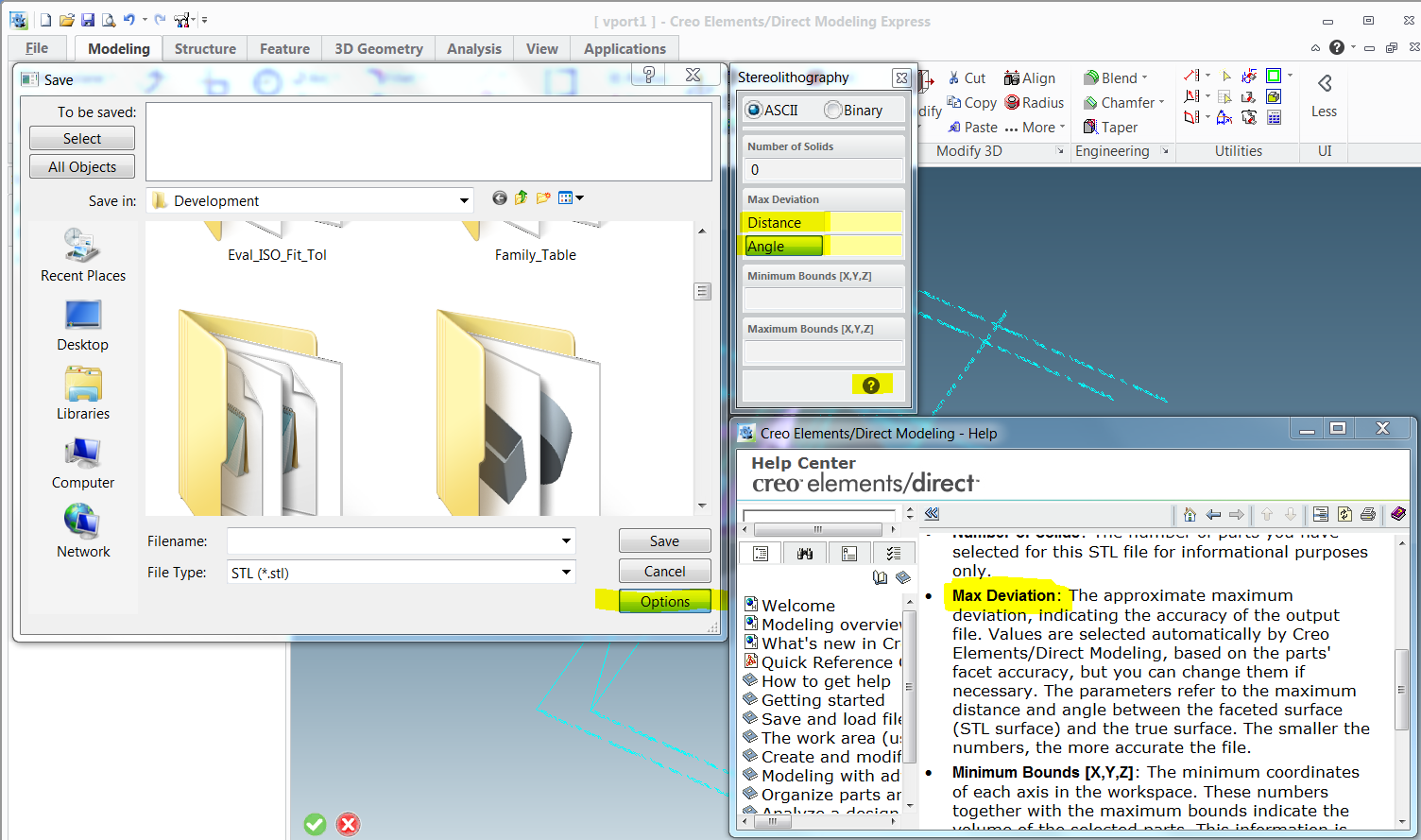Open the Eval_ISO_Fit_Tol folder
The height and width of the screenshot is (840, 1421).
coord(277,254)
